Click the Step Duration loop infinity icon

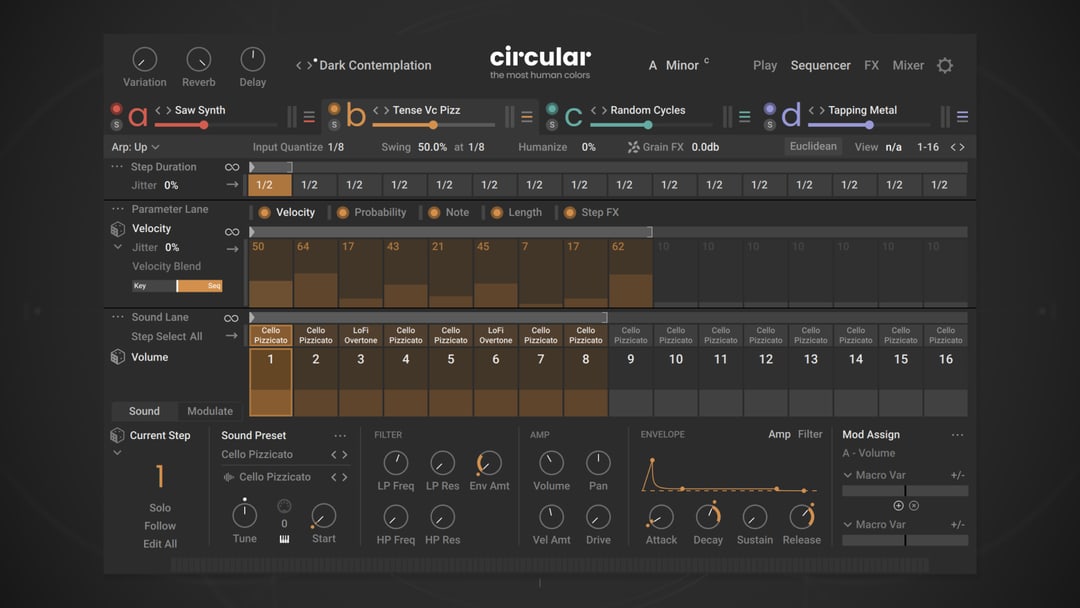[231, 167]
